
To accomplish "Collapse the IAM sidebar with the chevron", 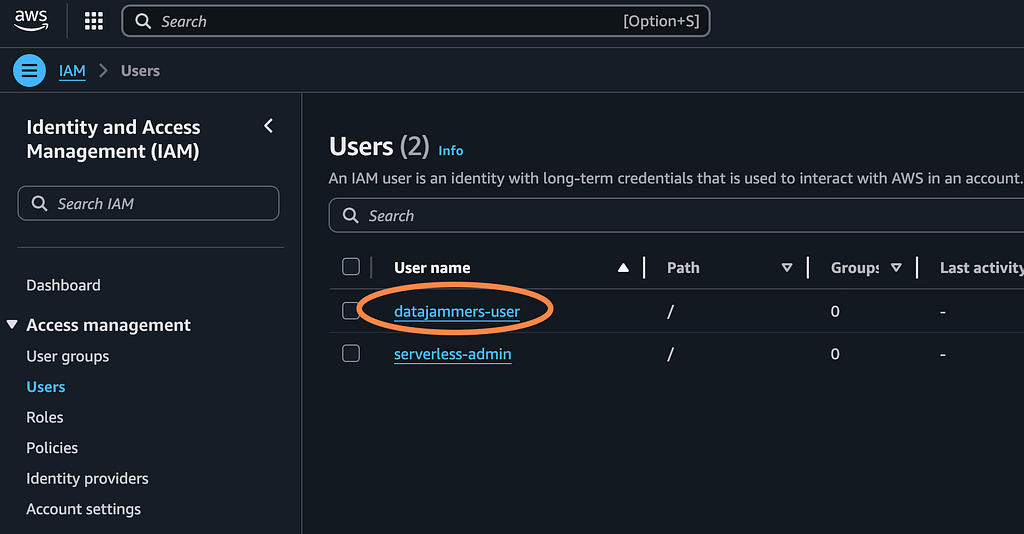I will (268, 126).
